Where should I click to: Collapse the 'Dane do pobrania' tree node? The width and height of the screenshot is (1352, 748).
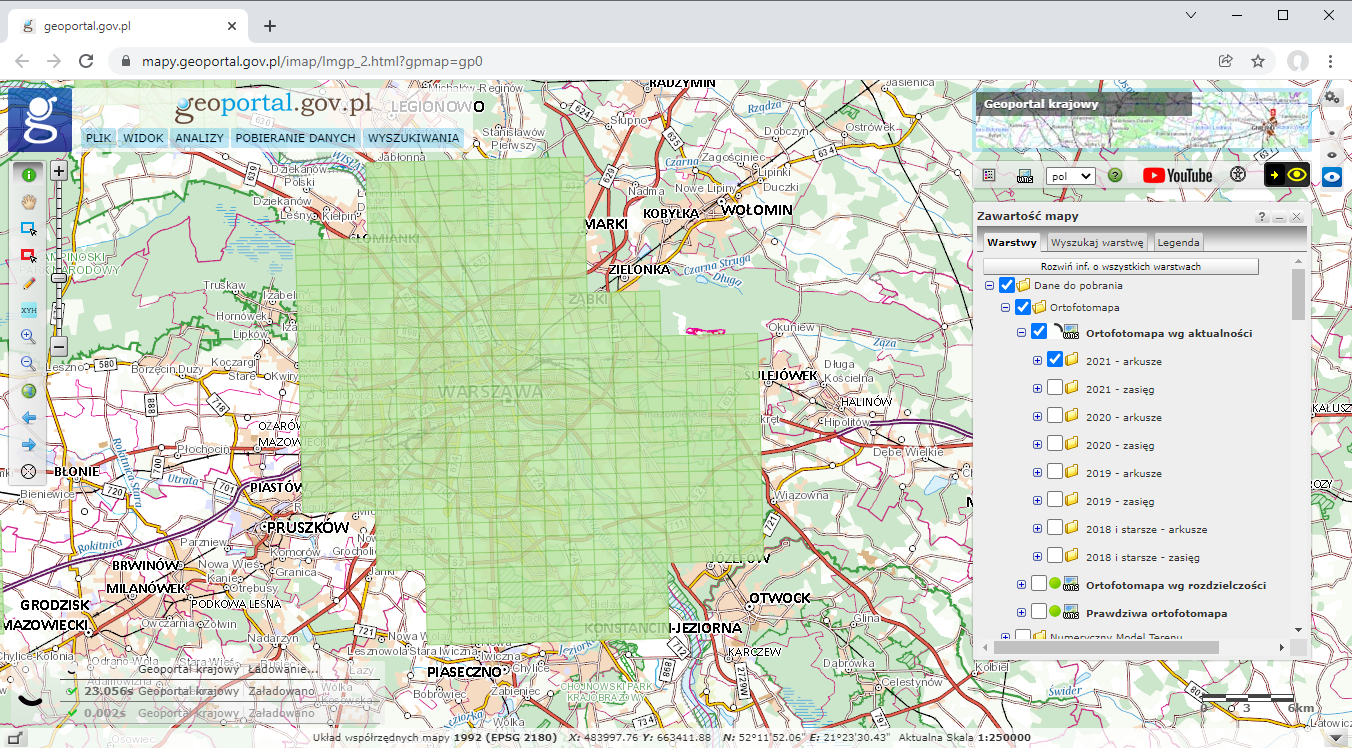point(989,285)
